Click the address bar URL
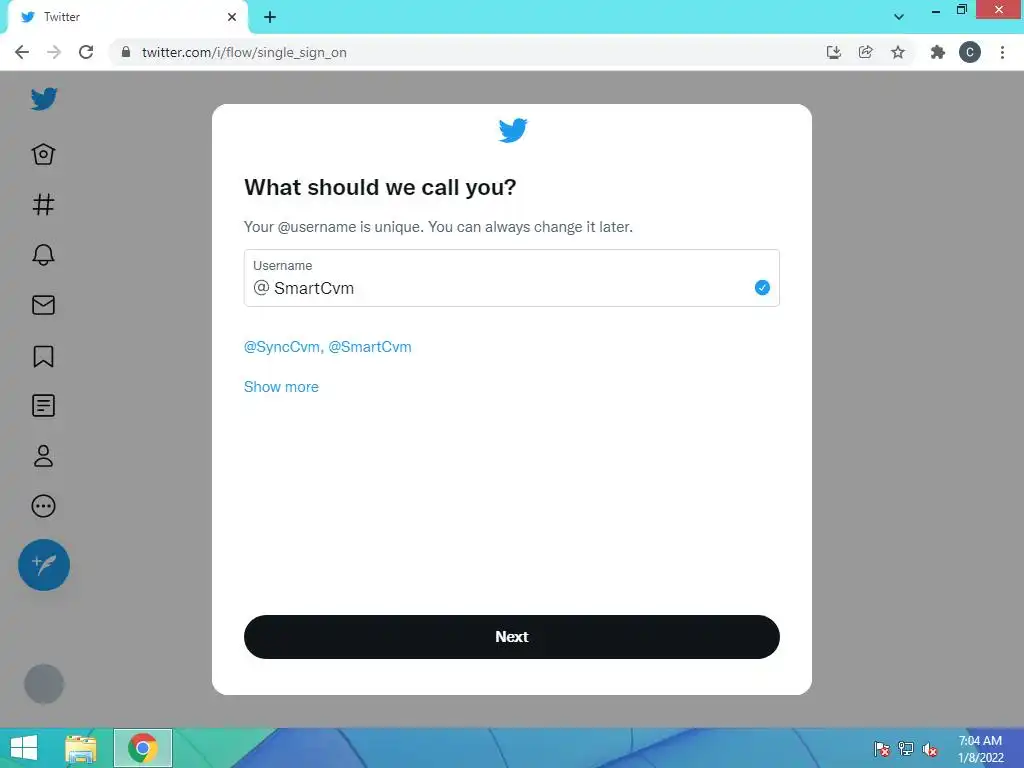The image size is (1024, 768). point(244,52)
